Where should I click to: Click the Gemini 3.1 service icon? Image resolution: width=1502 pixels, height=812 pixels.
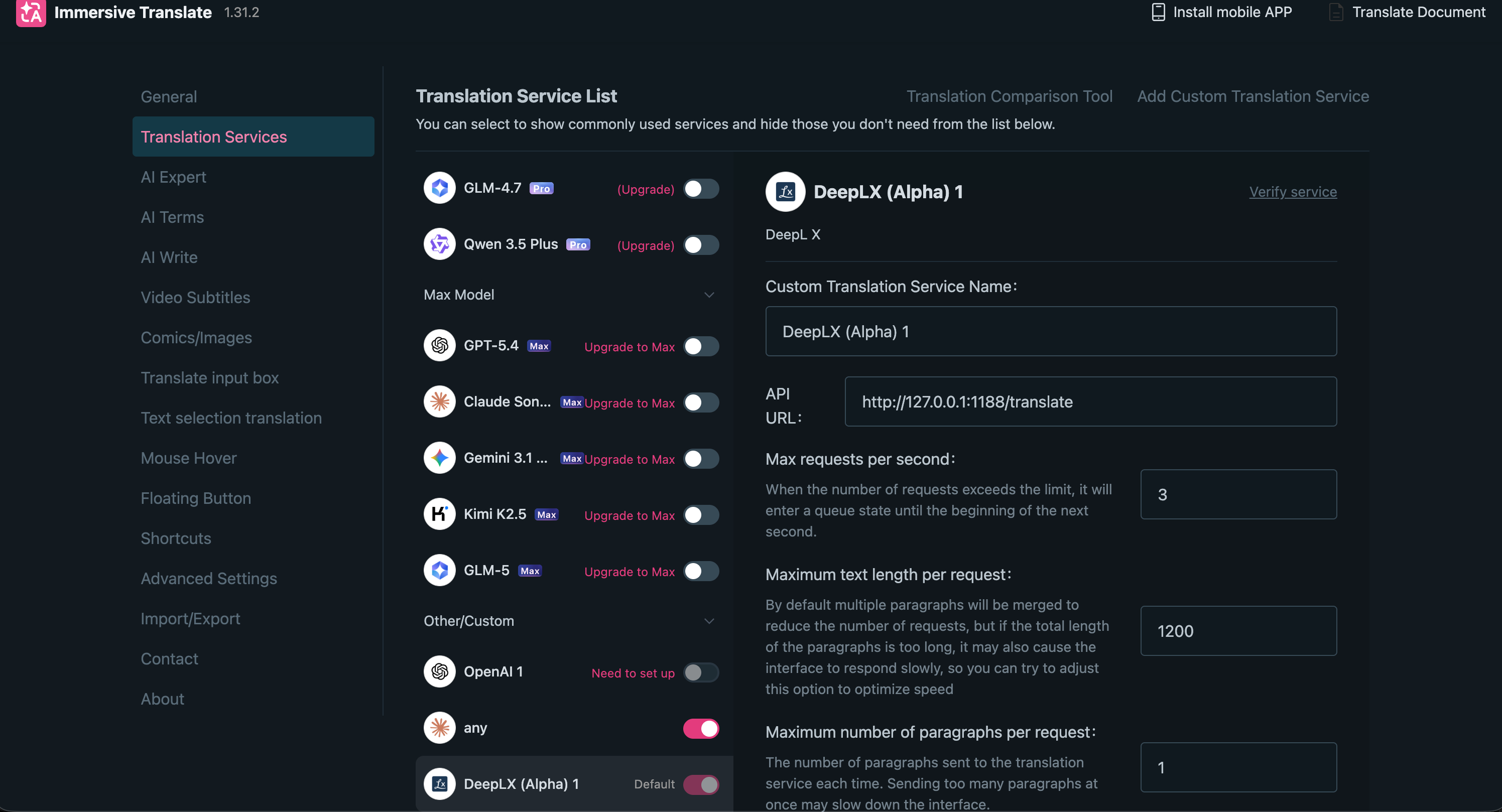coord(440,458)
